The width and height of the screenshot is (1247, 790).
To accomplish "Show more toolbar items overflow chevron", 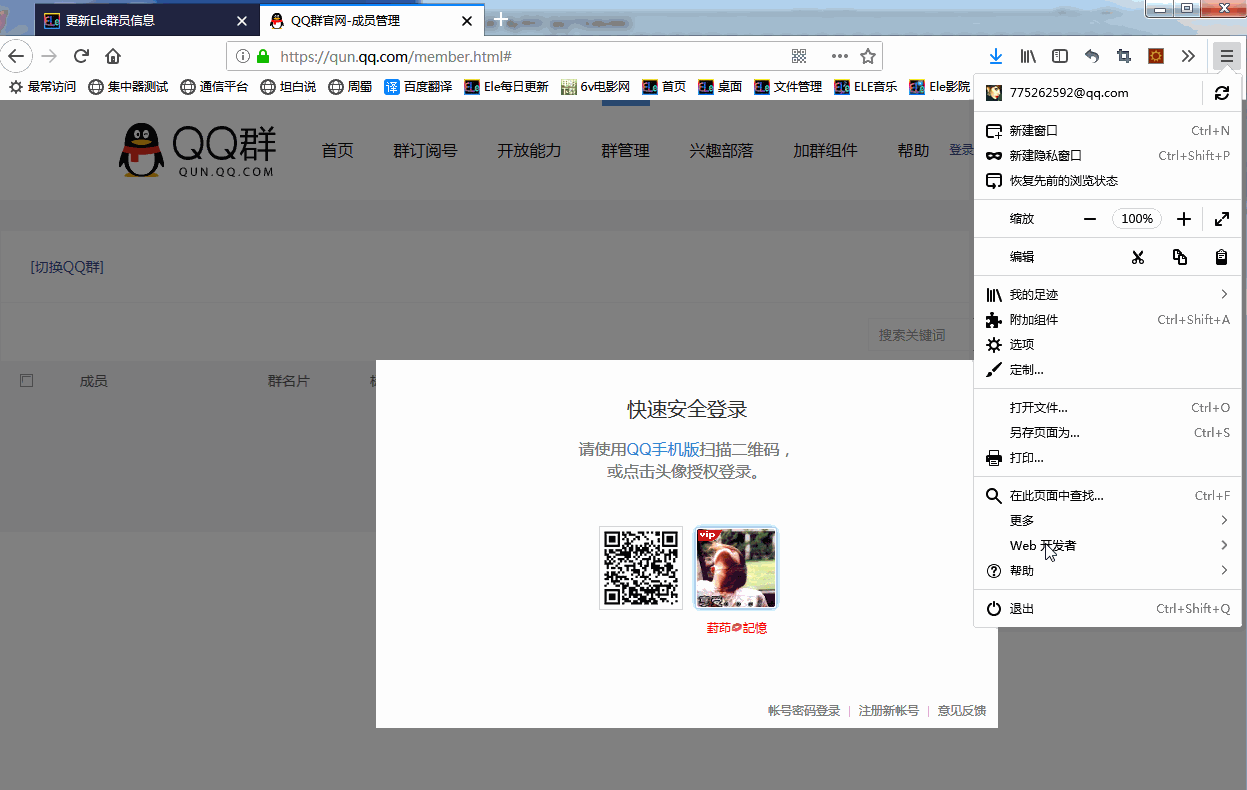I will 1188,56.
